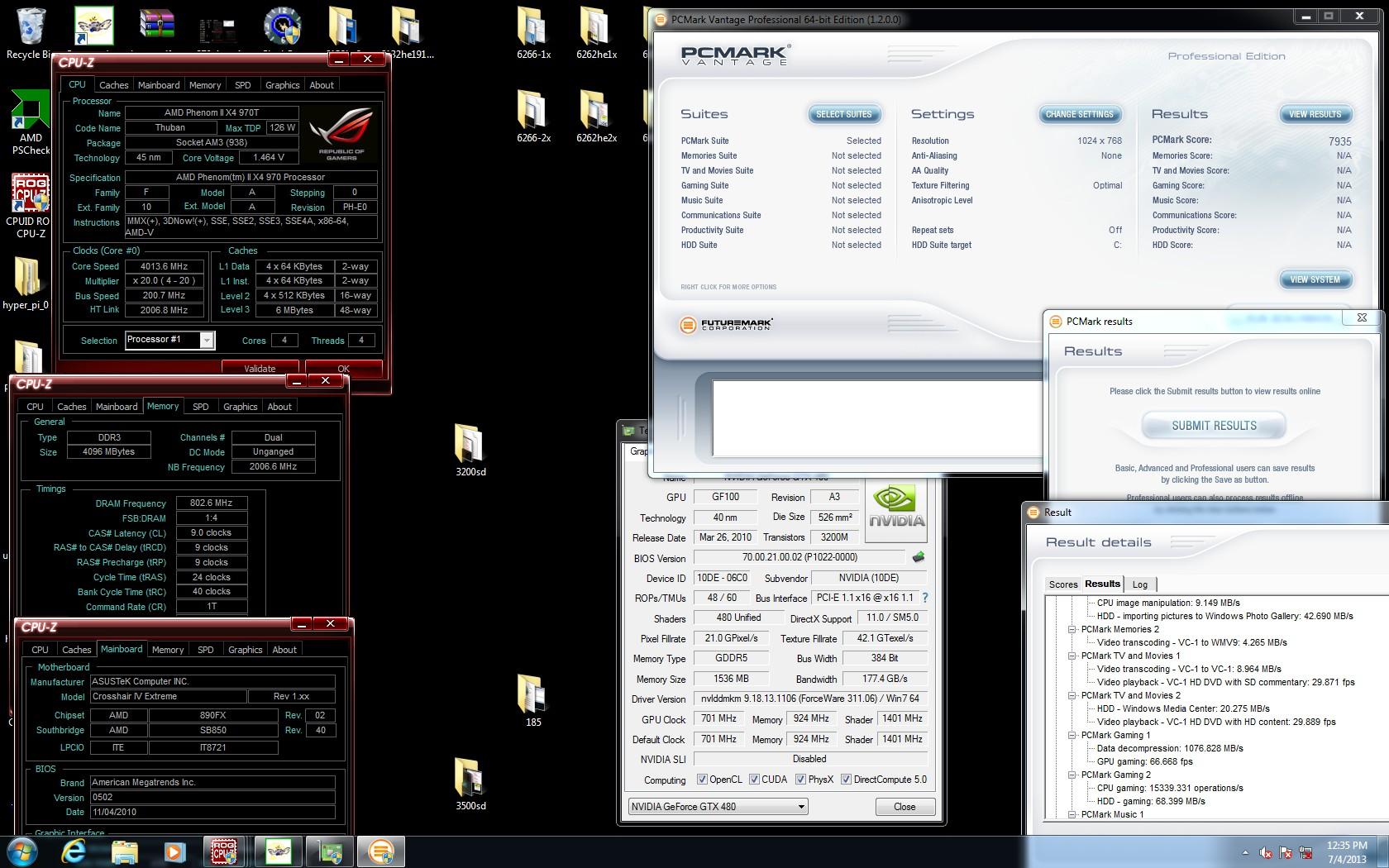Open the 6262he2x desktop folder

(x=596, y=117)
